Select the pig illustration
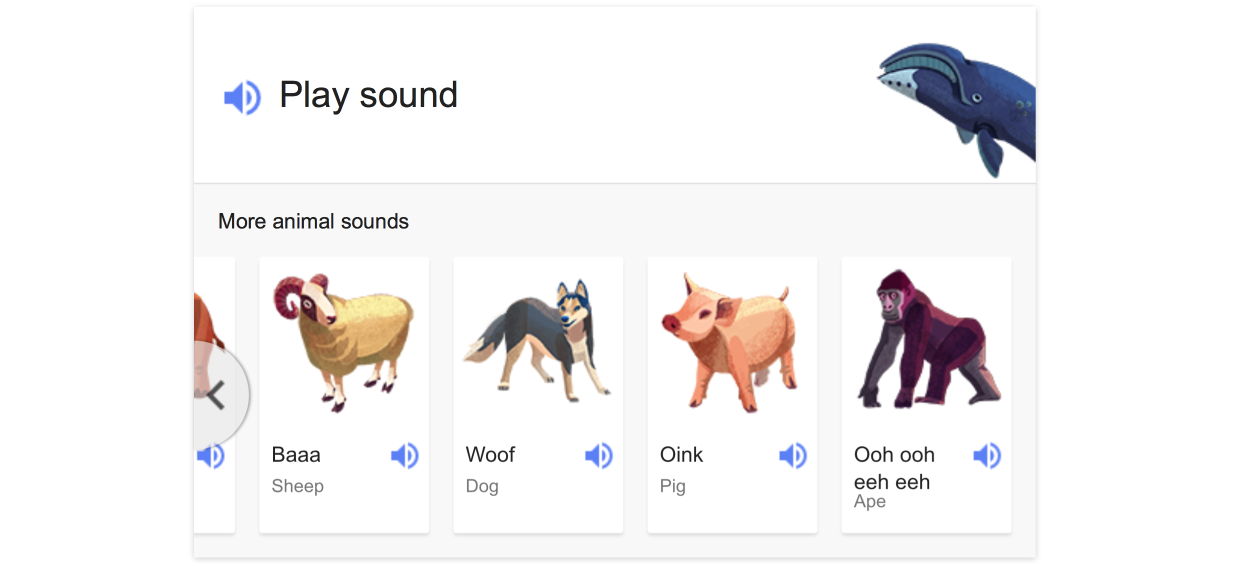 tap(730, 340)
